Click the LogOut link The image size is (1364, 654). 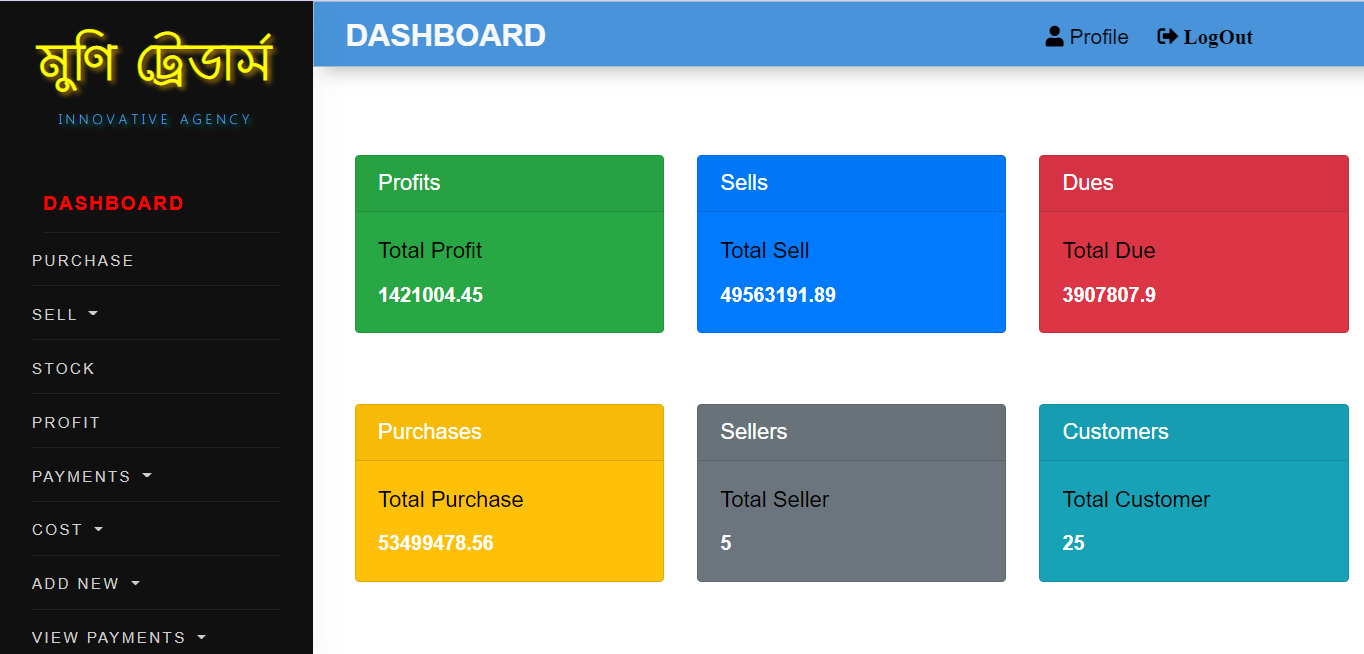click(1218, 36)
